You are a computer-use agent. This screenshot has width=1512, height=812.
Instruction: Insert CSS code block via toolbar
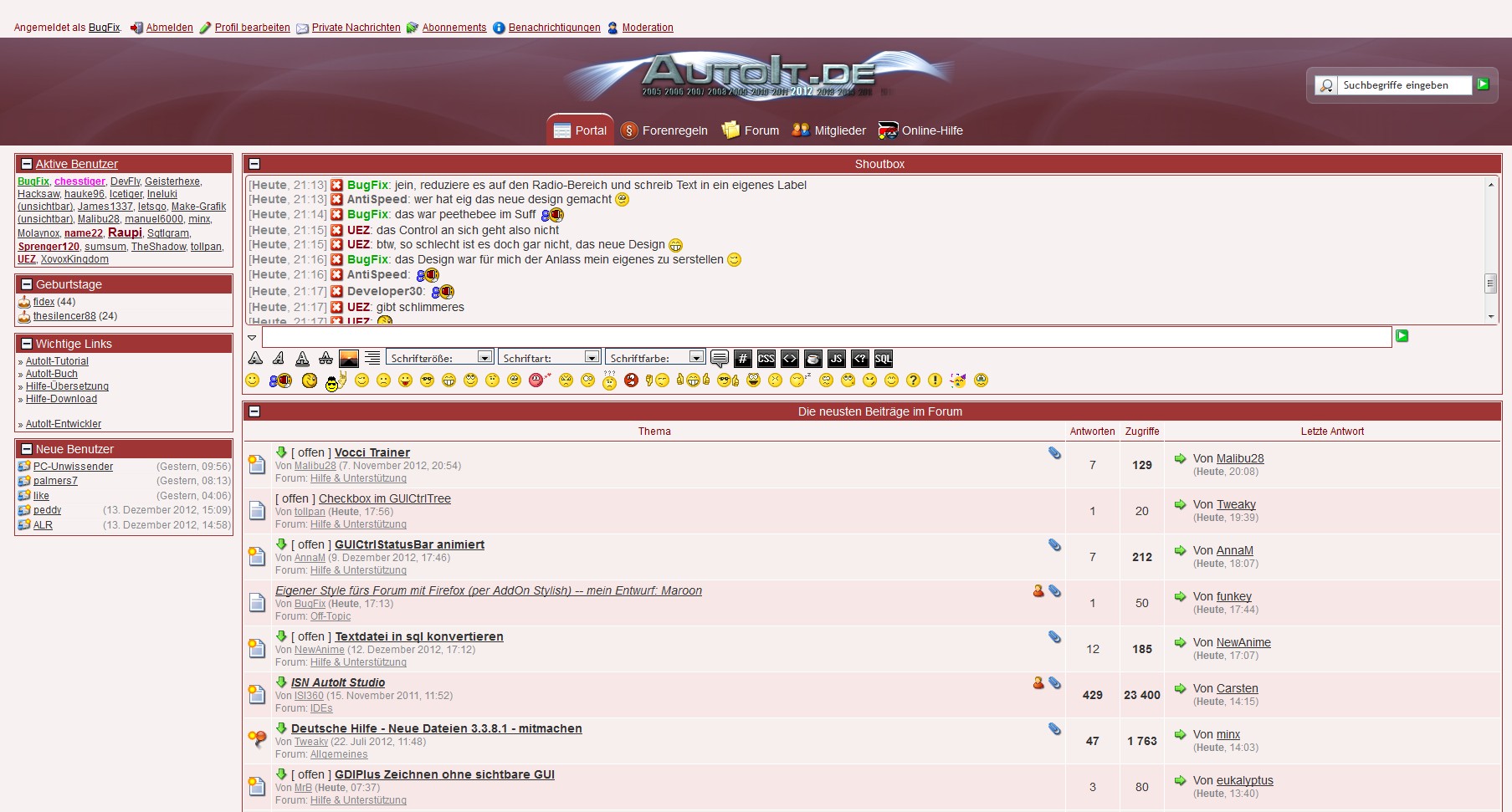pyautogui.click(x=766, y=359)
